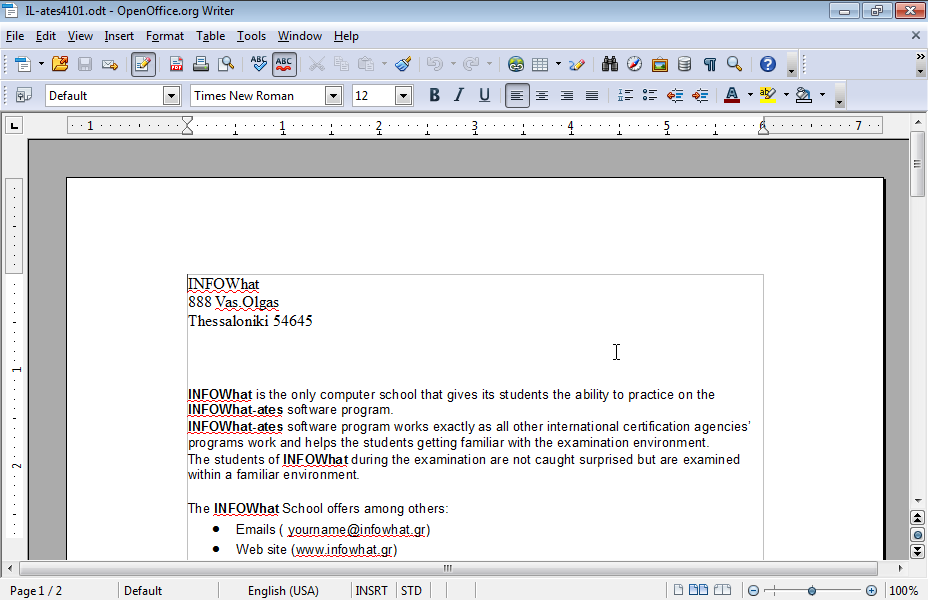Open the Insert menu
Screen dimensions: 928x600
click(x=119, y=36)
